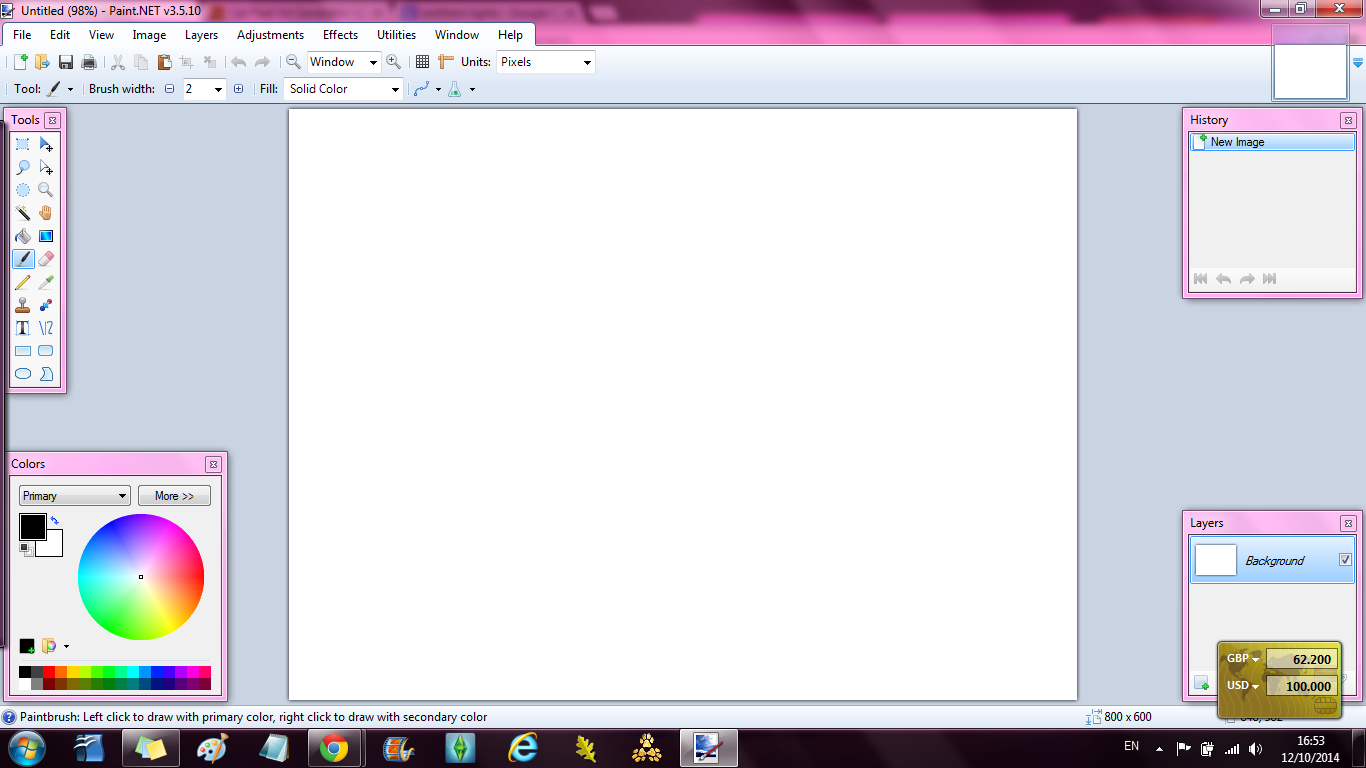
Task: Open the Layers menu
Action: click(x=201, y=35)
